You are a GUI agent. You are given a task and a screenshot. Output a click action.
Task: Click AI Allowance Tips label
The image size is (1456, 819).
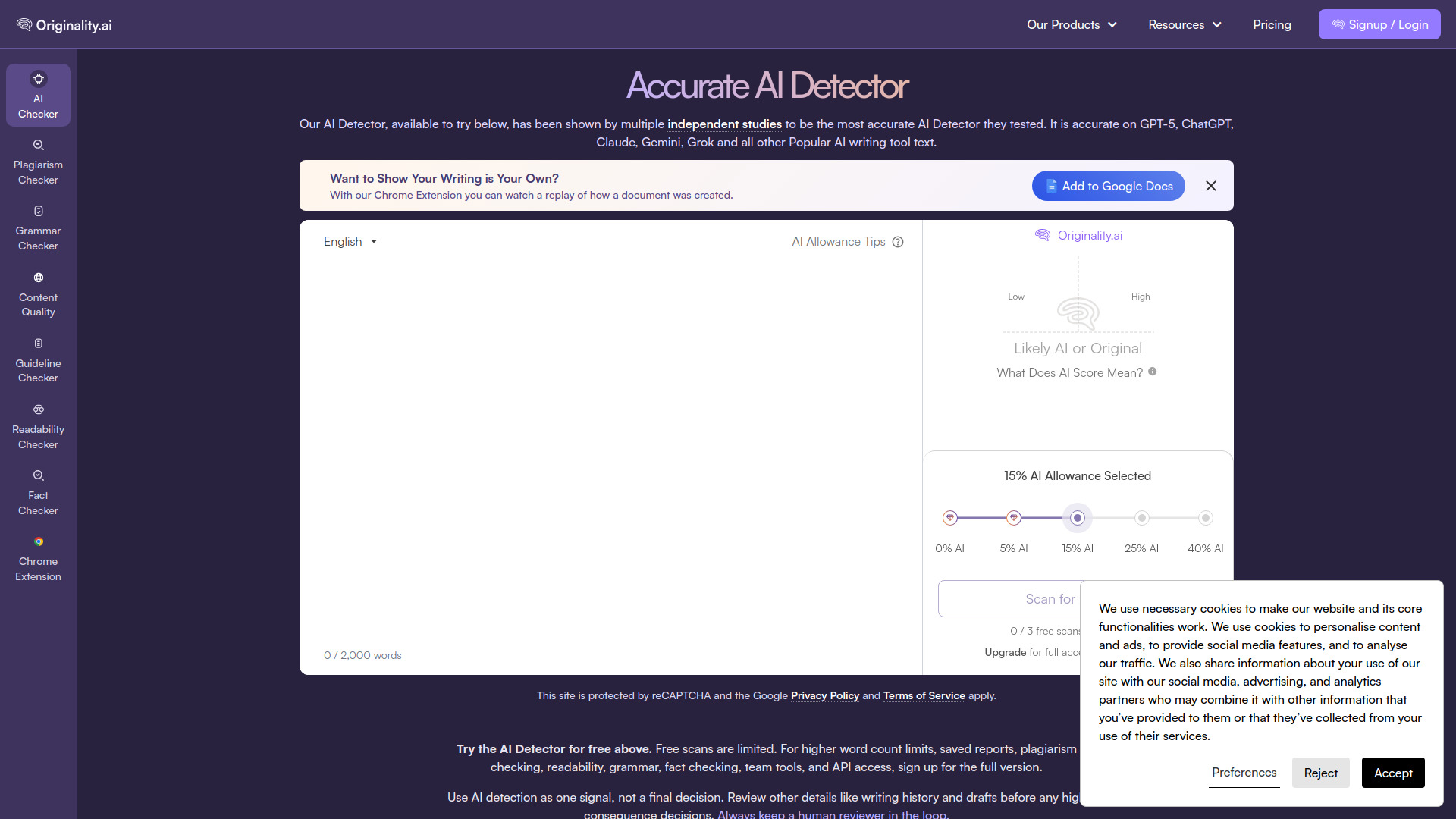(x=839, y=242)
